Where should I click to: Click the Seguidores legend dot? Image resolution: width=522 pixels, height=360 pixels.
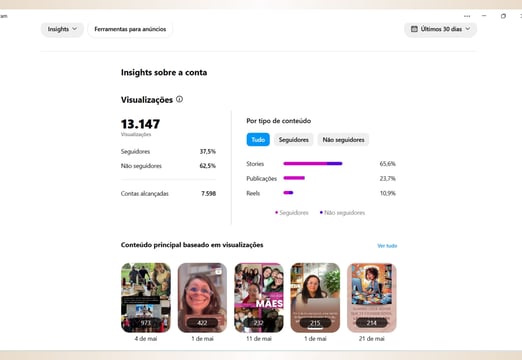(276, 212)
